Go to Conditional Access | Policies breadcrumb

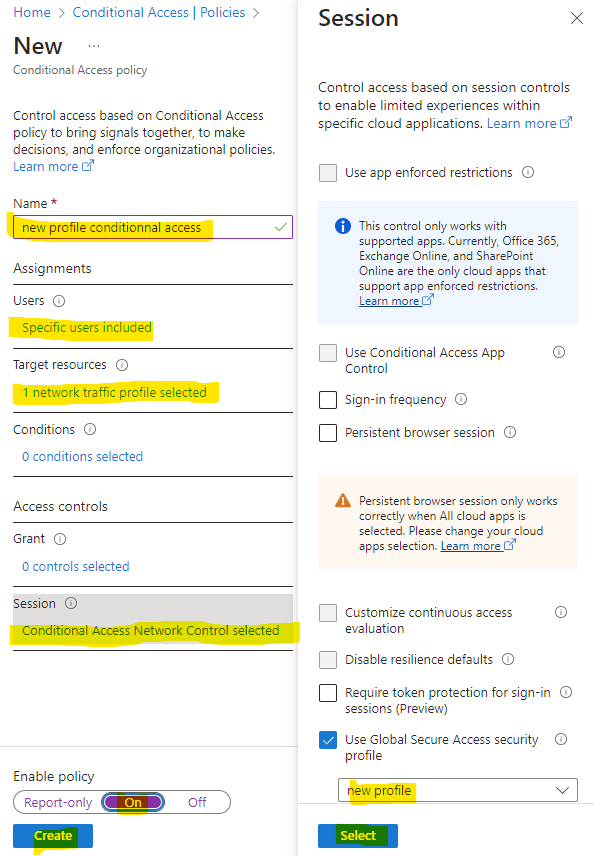pos(159,12)
